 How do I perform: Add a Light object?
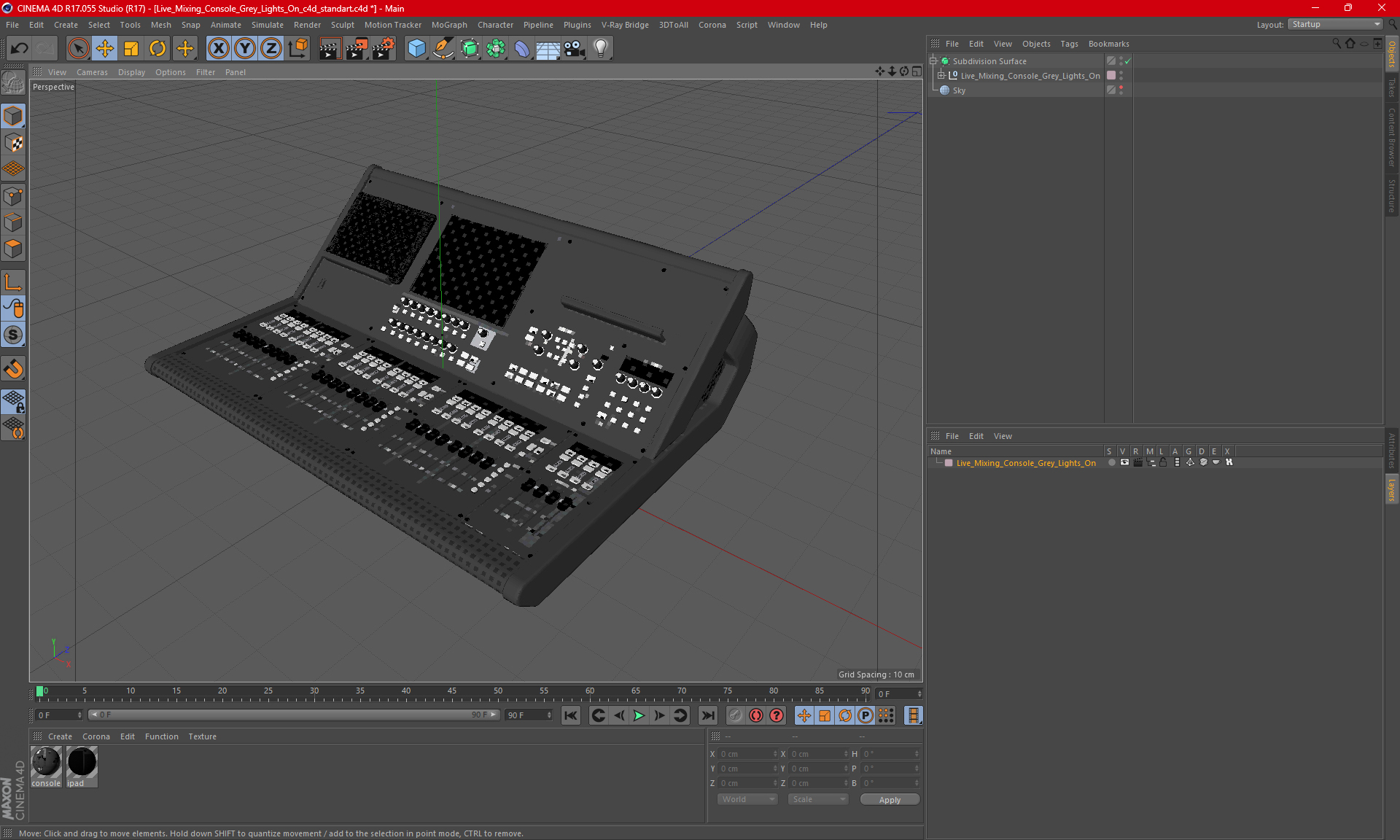(x=600, y=48)
